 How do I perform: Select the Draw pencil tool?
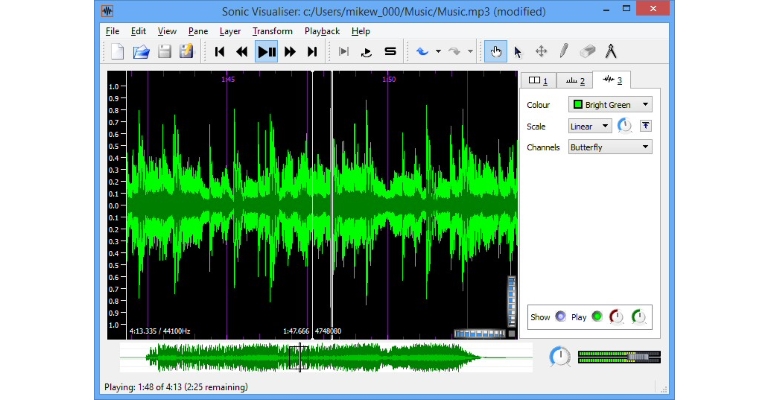[564, 51]
